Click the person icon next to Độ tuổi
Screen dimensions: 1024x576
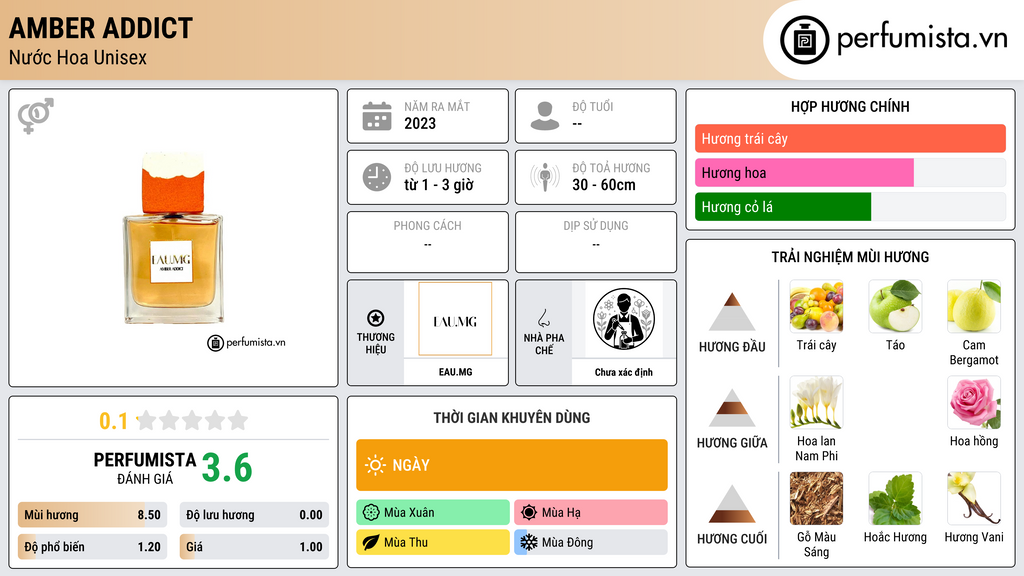(545, 116)
